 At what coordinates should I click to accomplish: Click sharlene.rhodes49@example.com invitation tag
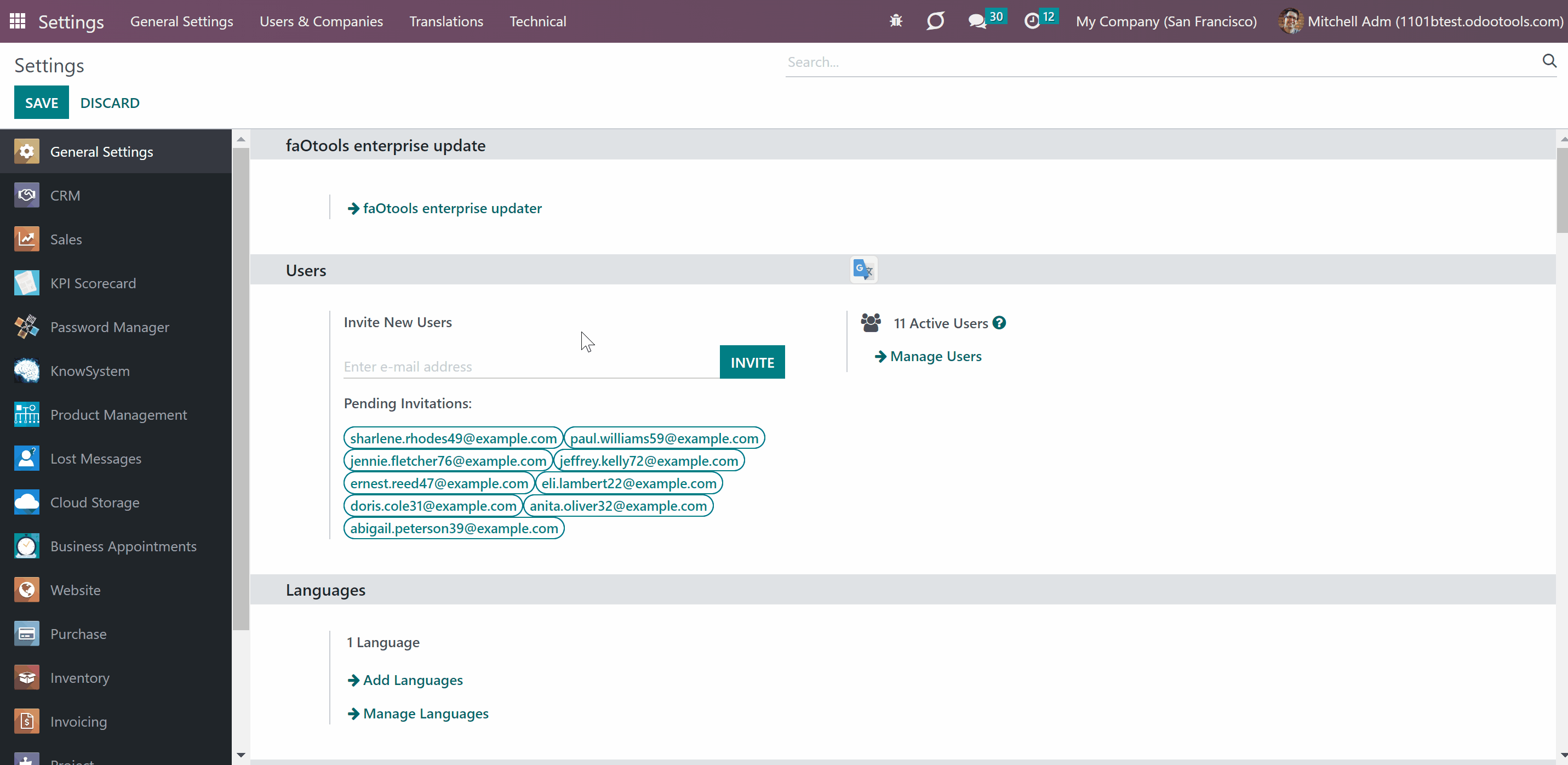454,438
